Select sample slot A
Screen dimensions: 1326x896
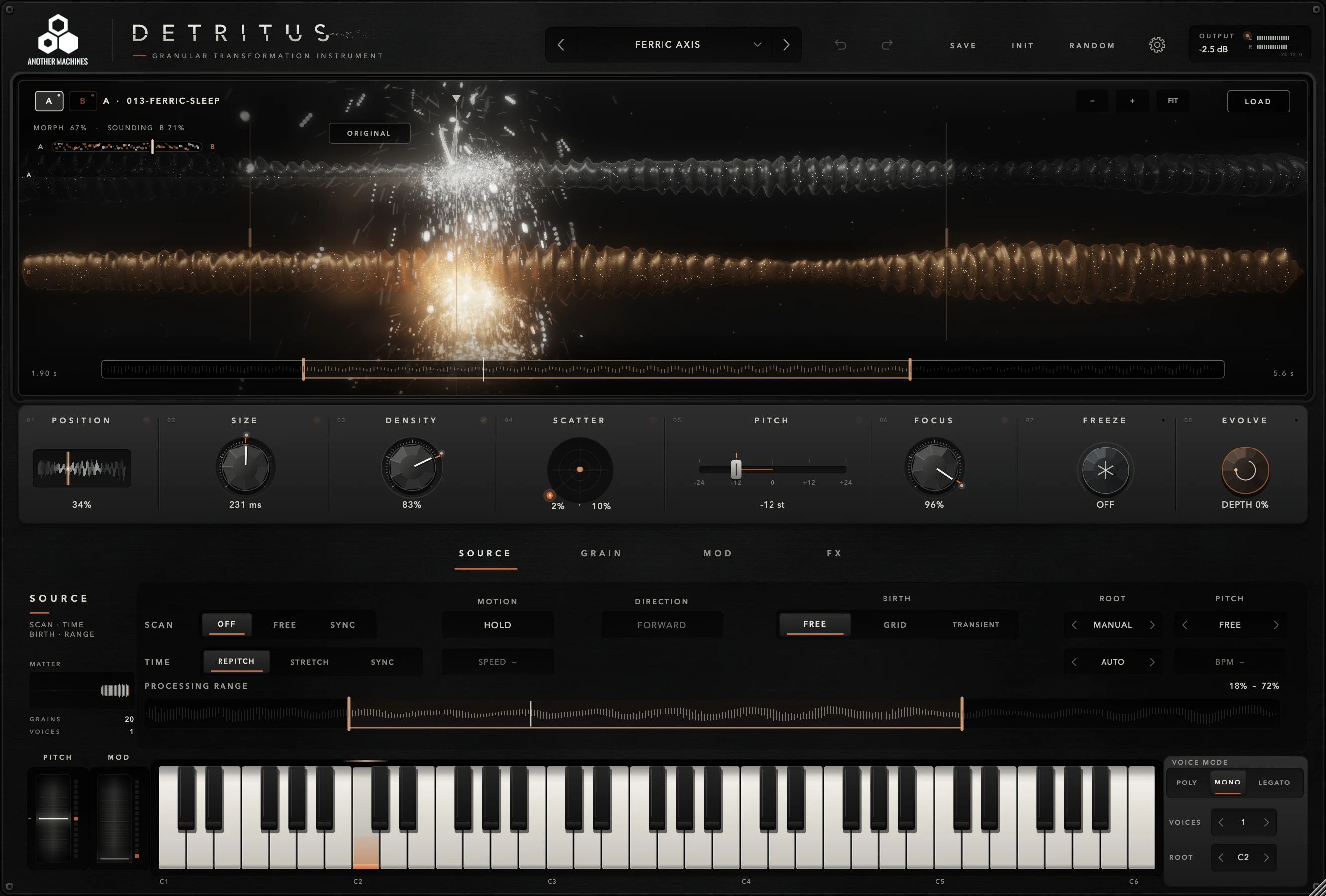pos(49,101)
